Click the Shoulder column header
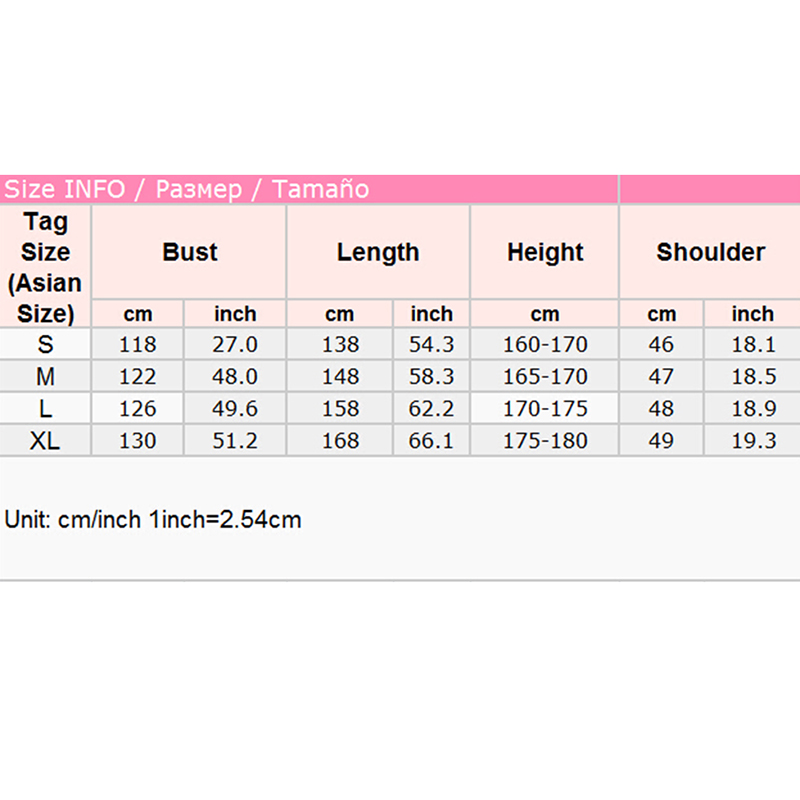The width and height of the screenshot is (800, 800). [x=710, y=252]
